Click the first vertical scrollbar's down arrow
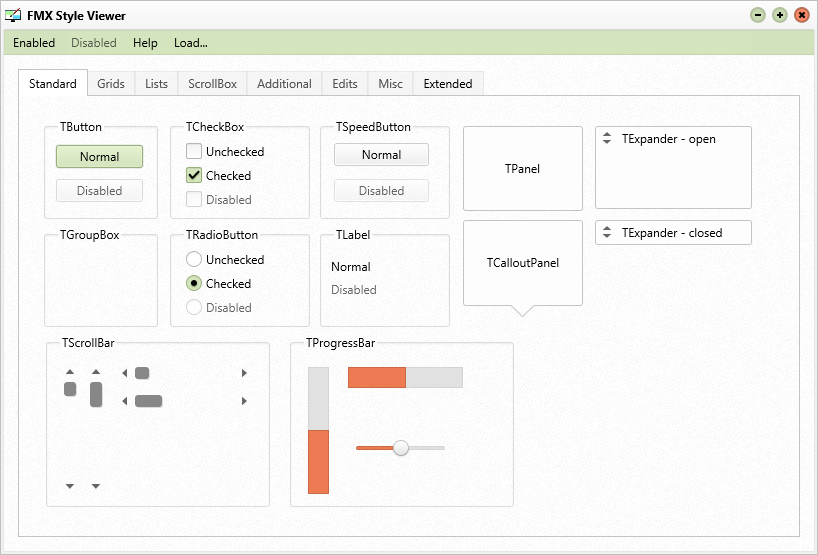The image size is (818, 555). click(70, 486)
